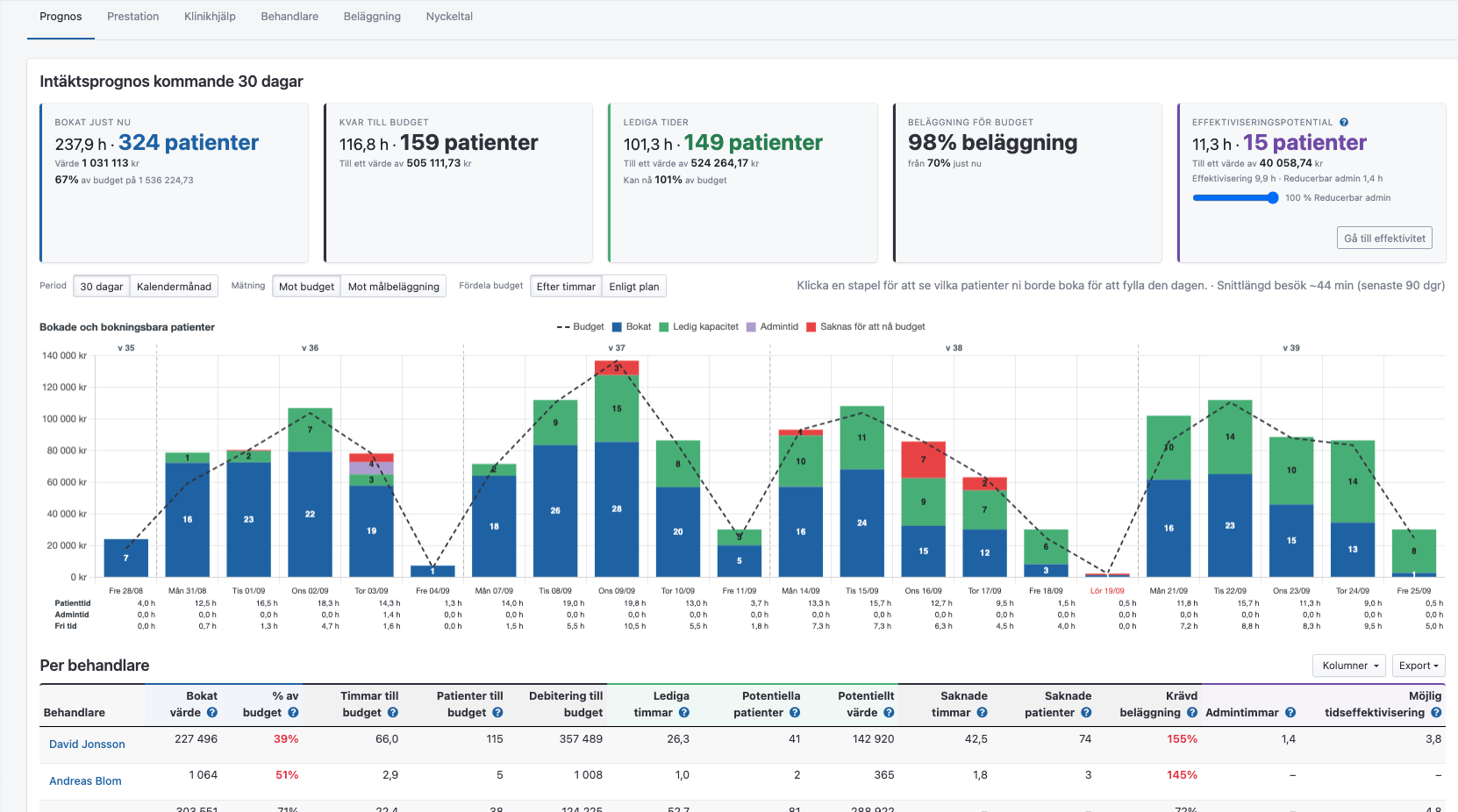This screenshot has width=1458, height=812.
Task: Show help icon for Bokat värde column
Action: point(212,713)
